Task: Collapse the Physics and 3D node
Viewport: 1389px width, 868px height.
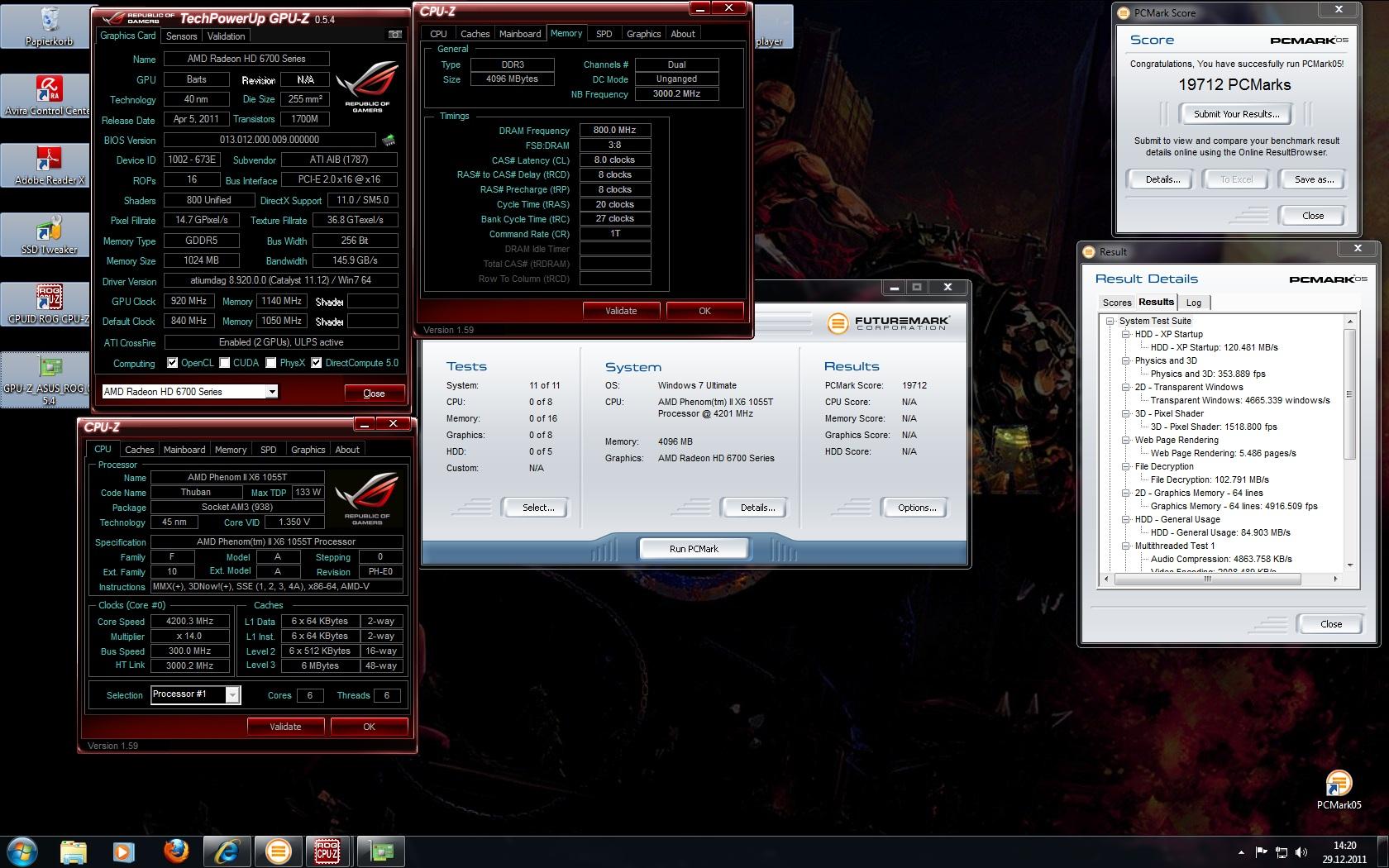Action: coord(1125,360)
